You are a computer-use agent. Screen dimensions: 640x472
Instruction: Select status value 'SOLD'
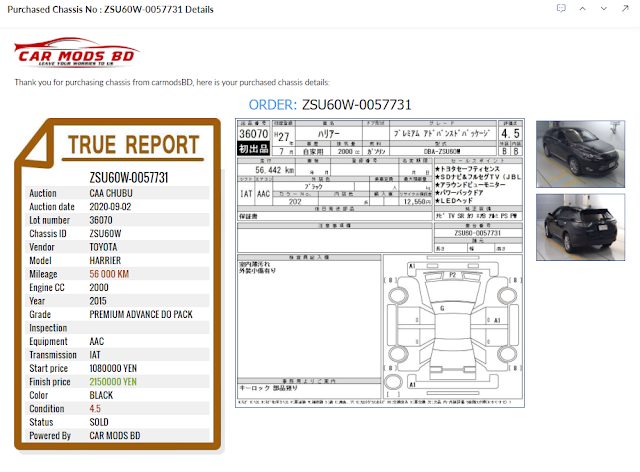click(x=99, y=422)
